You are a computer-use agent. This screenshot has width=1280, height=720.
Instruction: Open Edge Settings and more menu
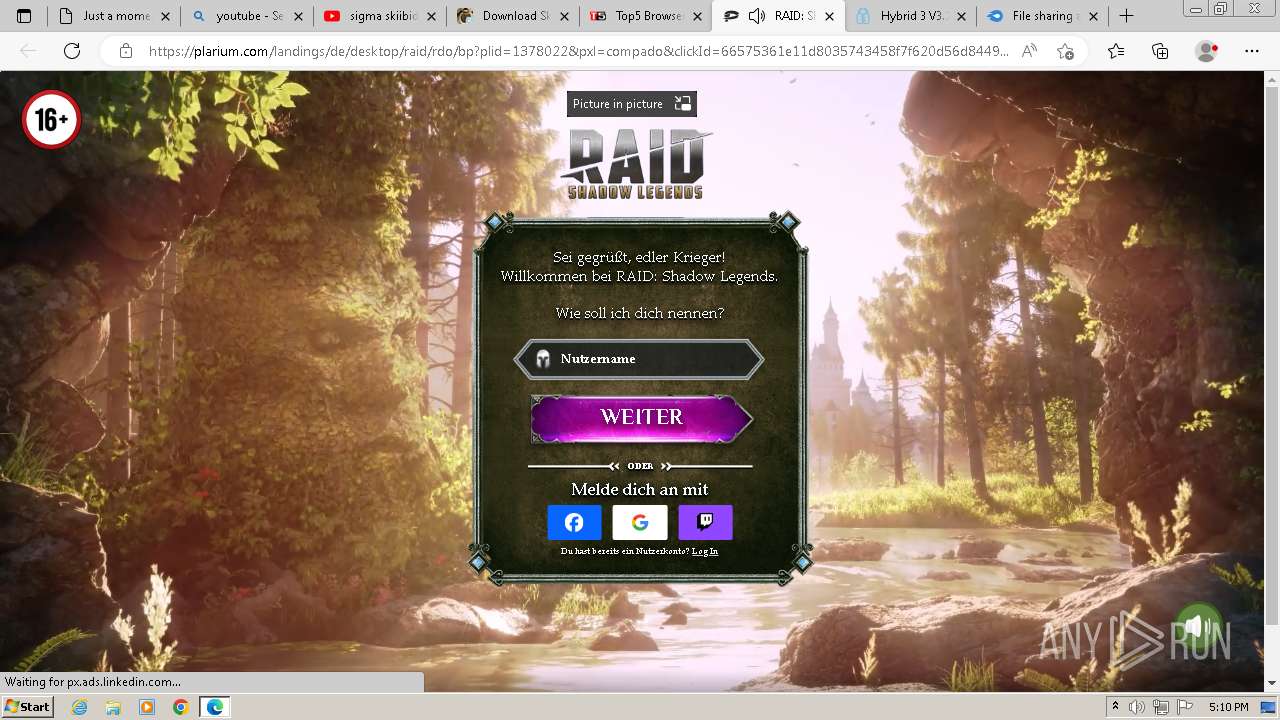point(1251,51)
